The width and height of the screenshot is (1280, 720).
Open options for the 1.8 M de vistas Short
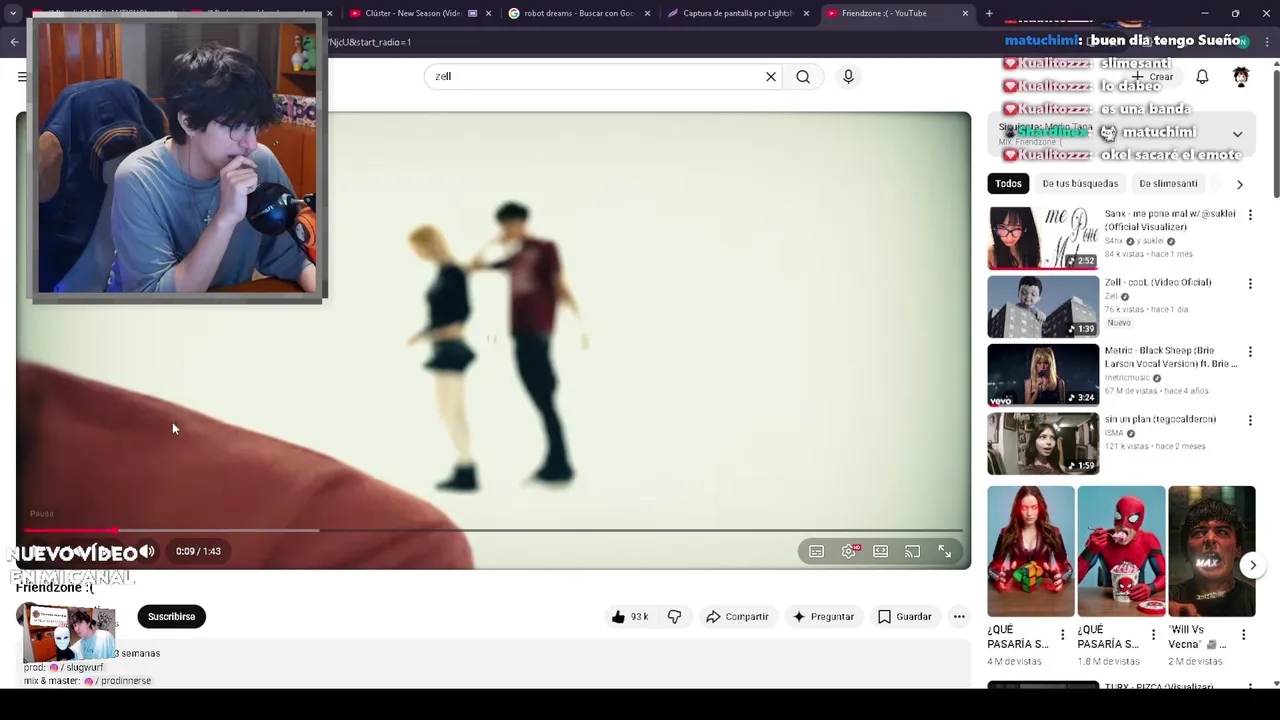(1153, 635)
